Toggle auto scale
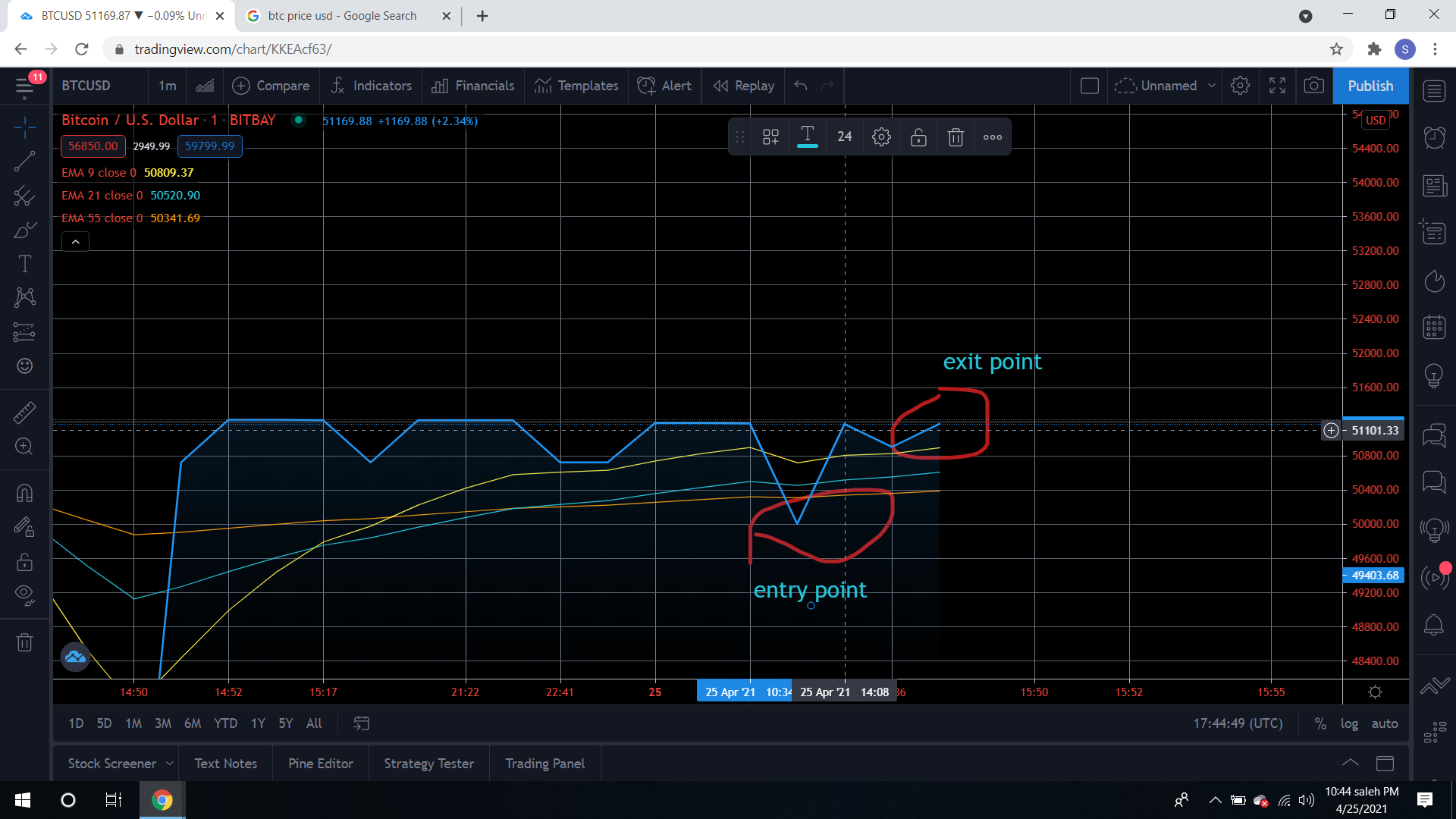The width and height of the screenshot is (1456, 819). pyautogui.click(x=1385, y=723)
